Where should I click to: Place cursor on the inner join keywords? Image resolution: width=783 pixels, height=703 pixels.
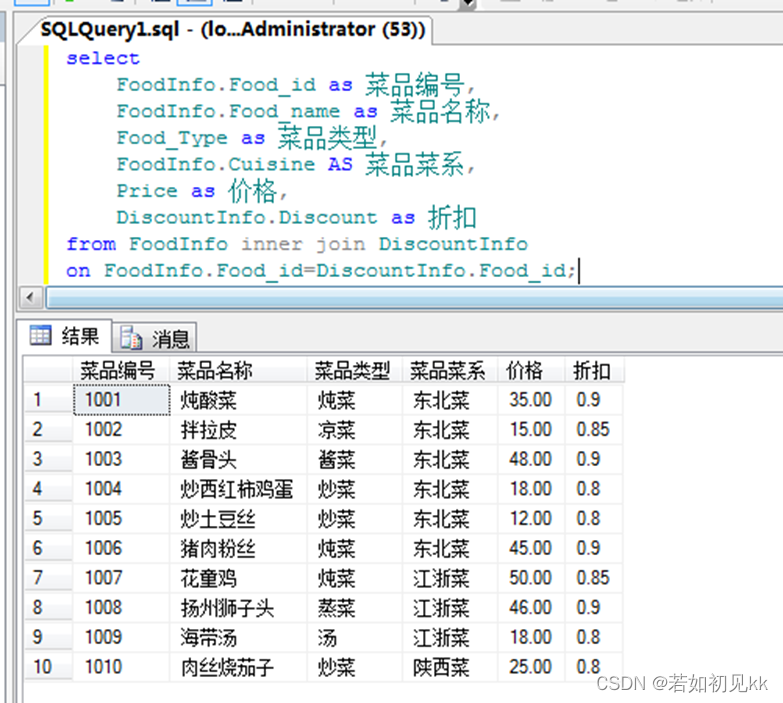[x=303, y=244]
